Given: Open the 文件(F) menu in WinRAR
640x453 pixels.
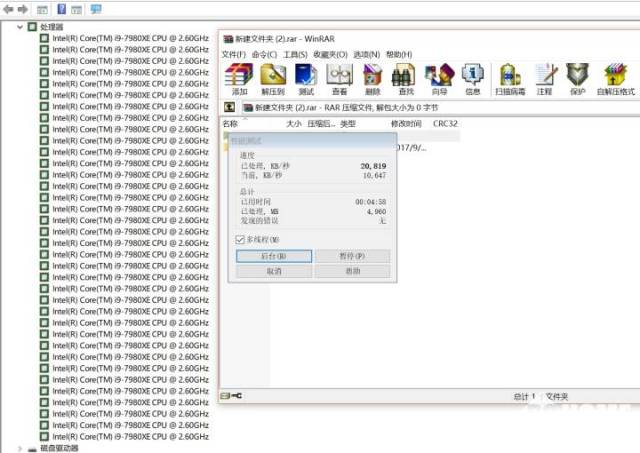Looking at the screenshot, I should coord(234,54).
